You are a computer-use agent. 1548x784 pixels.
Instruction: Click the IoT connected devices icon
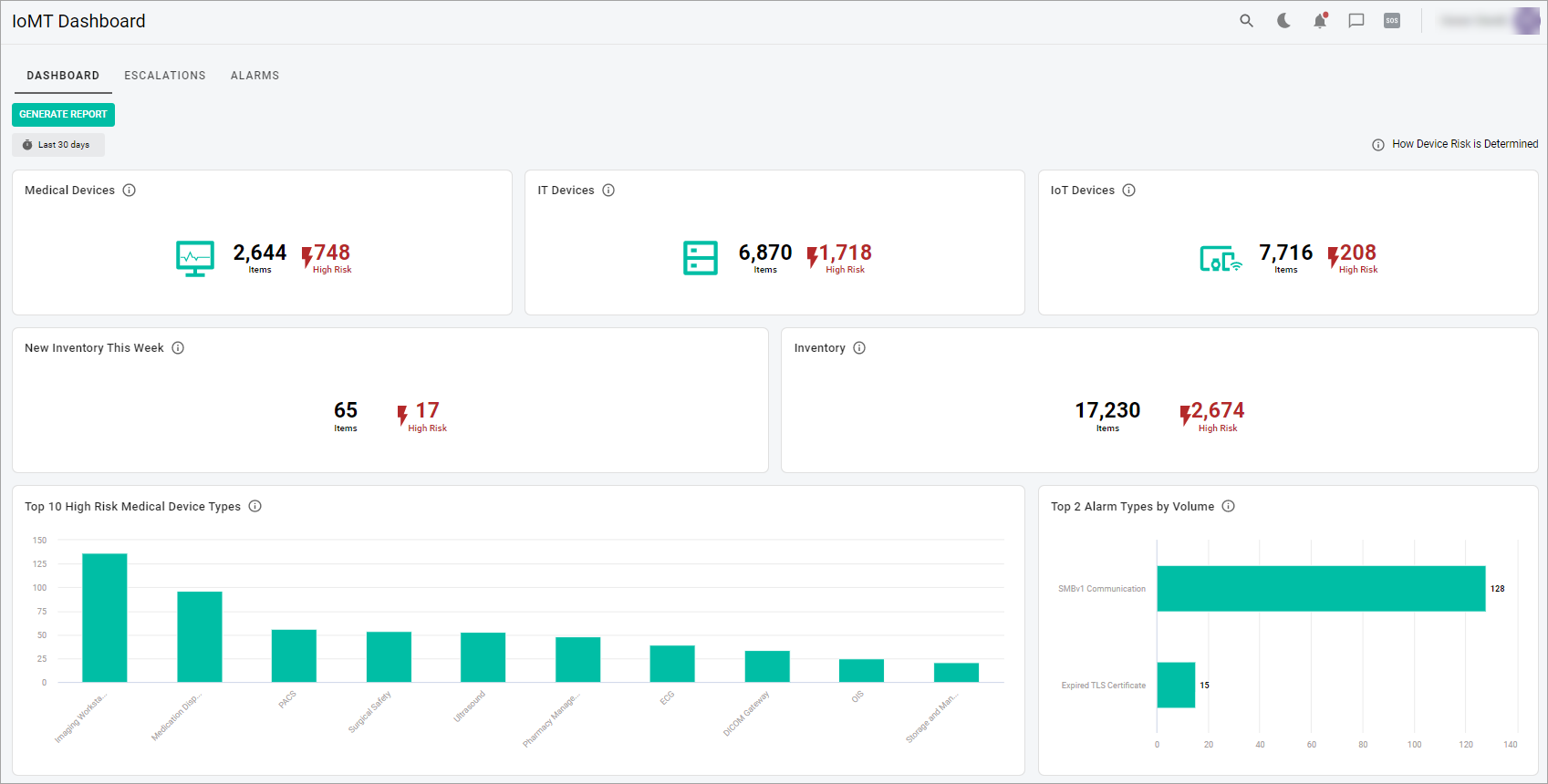[1221, 260]
